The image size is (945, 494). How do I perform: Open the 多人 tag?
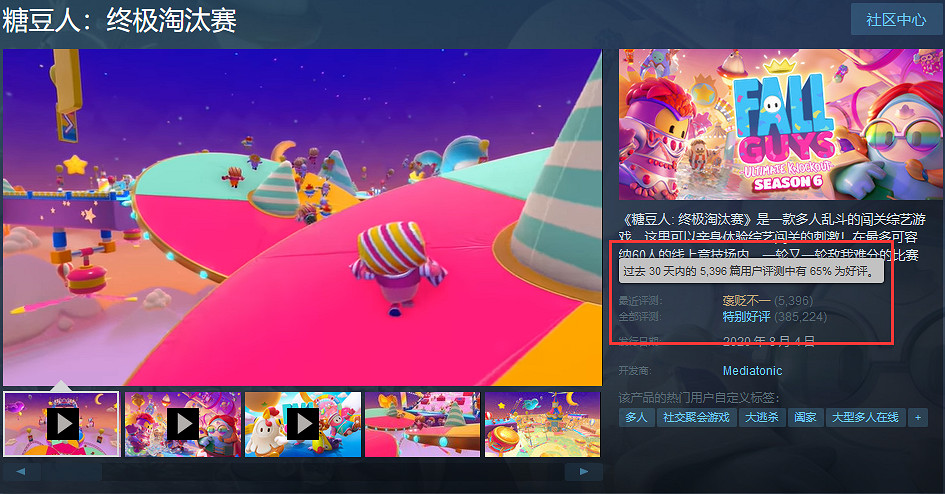636,417
